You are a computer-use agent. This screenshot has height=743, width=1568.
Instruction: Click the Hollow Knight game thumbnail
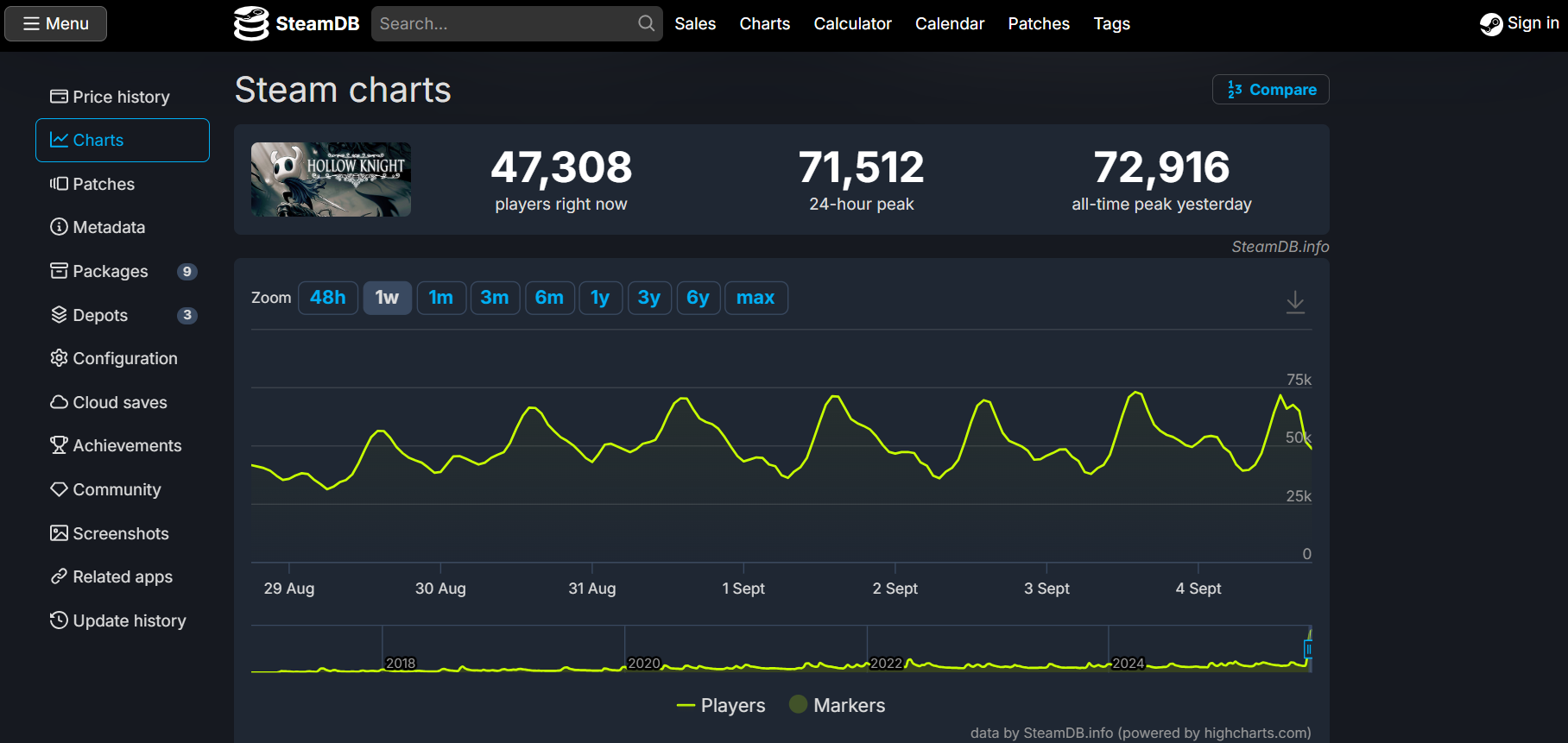click(331, 179)
